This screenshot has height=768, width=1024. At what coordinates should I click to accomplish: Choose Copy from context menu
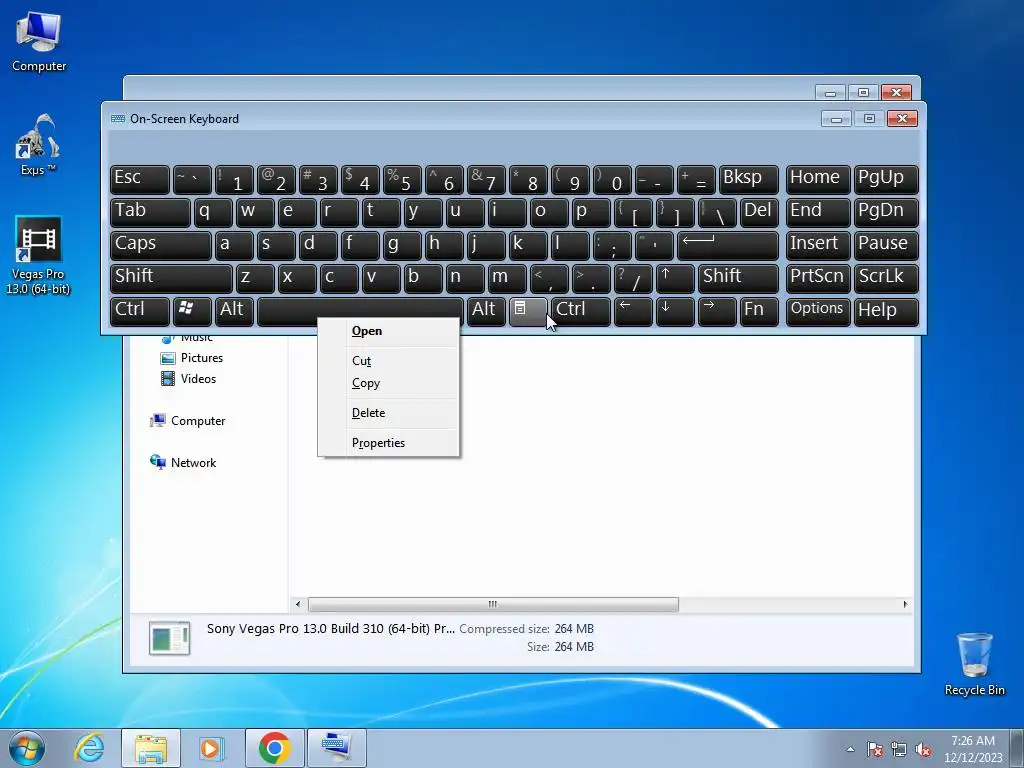click(389, 383)
